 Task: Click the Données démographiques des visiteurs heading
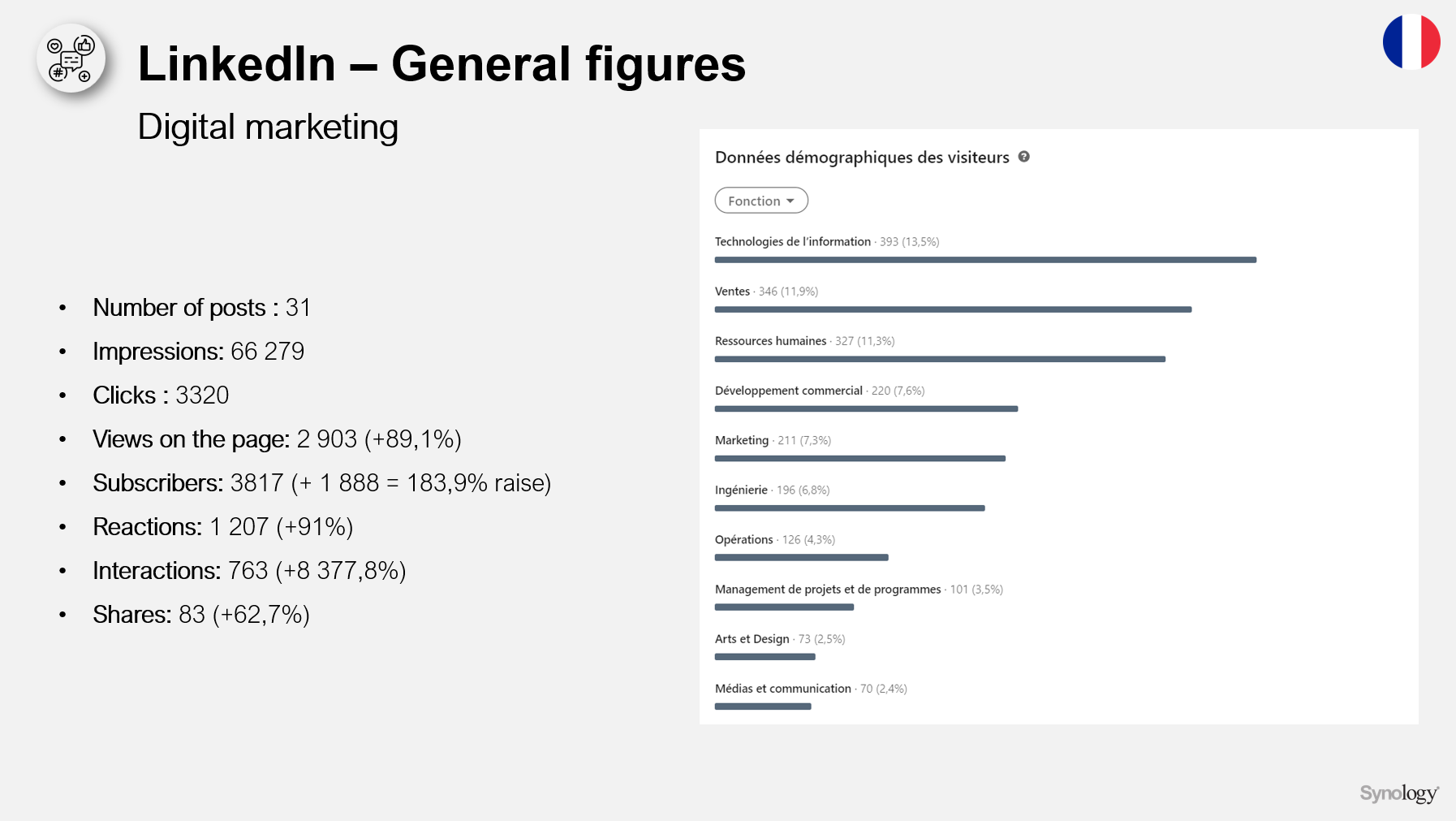[x=862, y=158]
